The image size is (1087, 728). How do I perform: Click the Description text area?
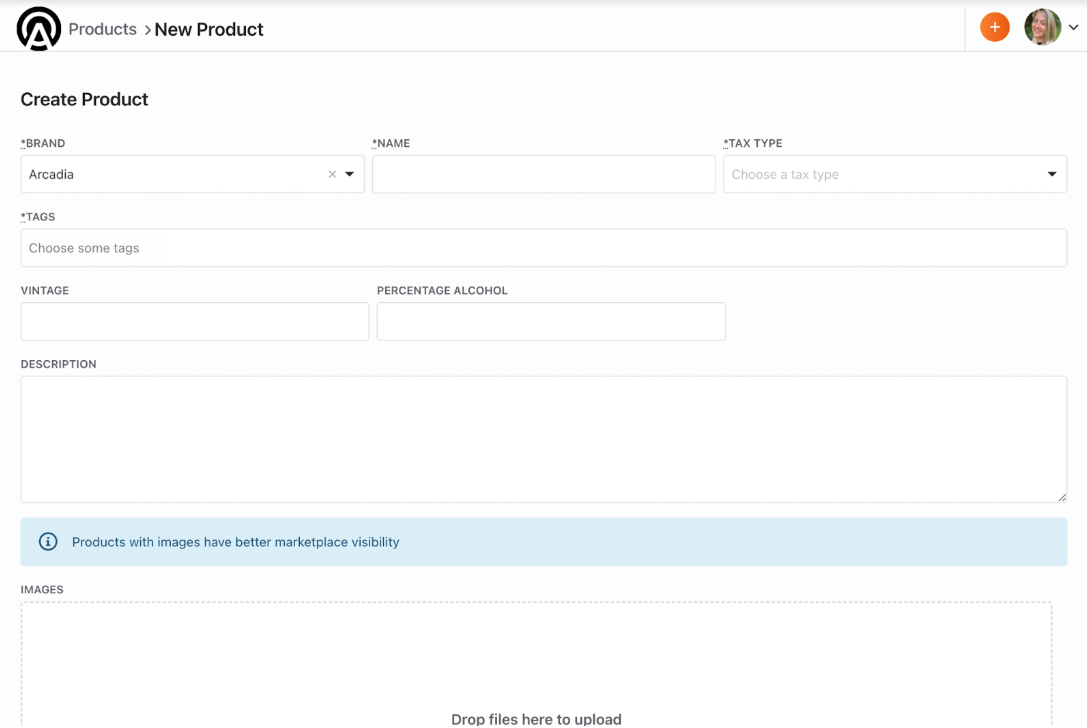(543, 438)
